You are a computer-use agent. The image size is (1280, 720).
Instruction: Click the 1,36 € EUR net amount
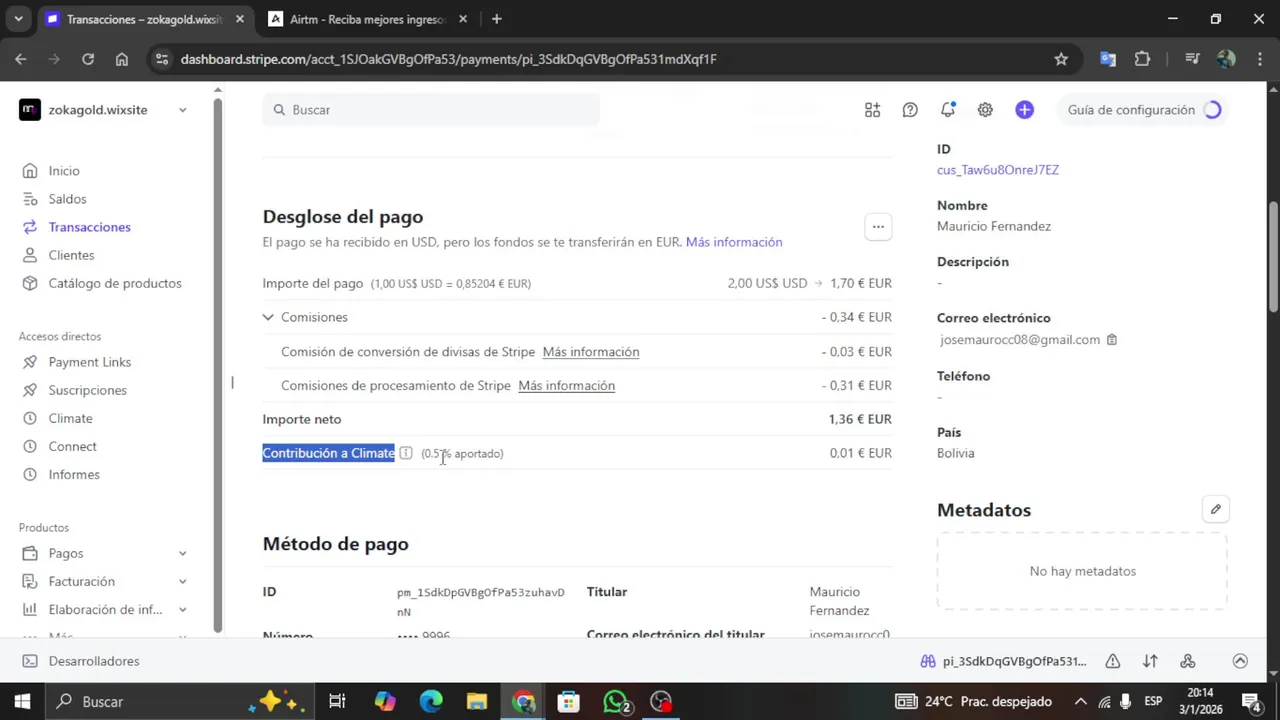(860, 419)
